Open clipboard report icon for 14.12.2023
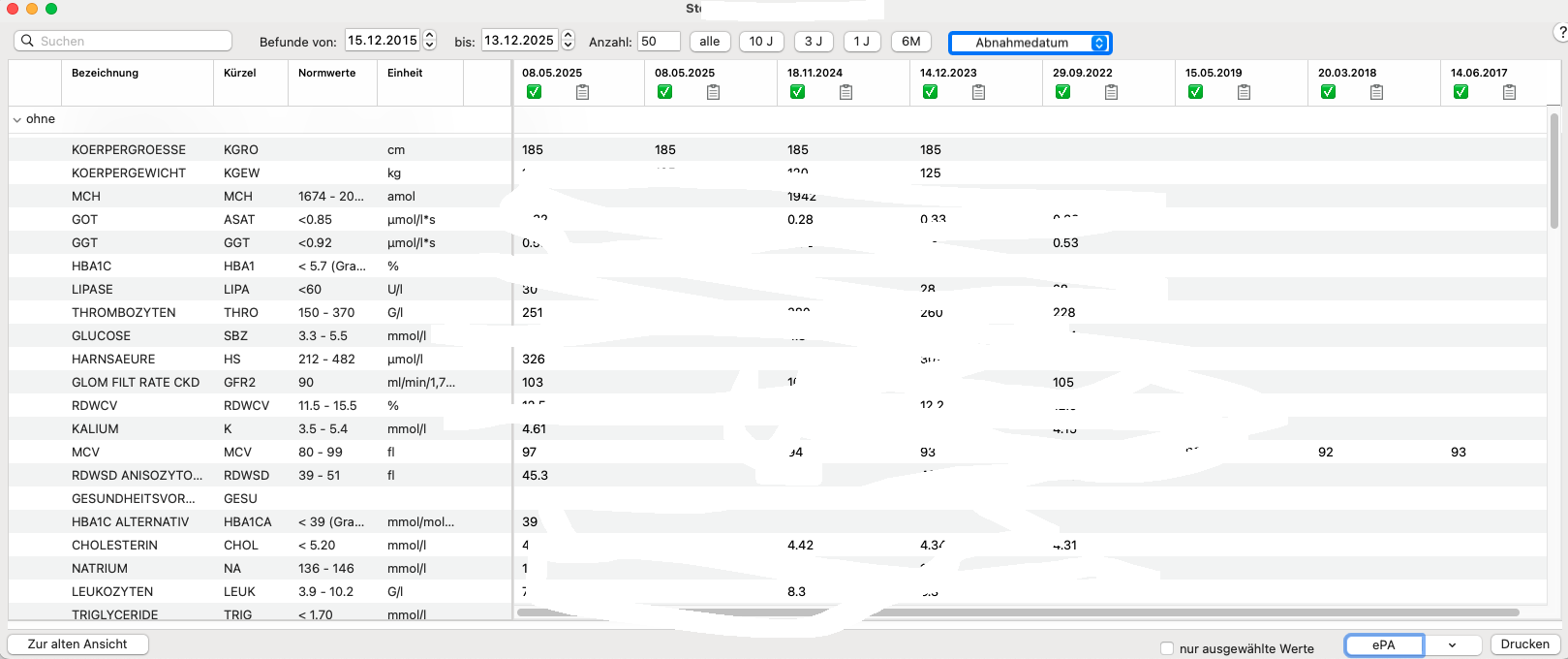The width and height of the screenshot is (1568, 659). pos(978,92)
